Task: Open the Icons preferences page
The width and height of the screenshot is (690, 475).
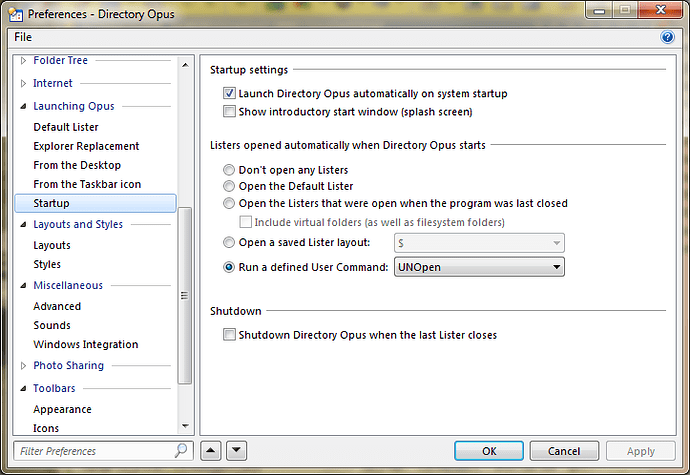Action: (46, 428)
